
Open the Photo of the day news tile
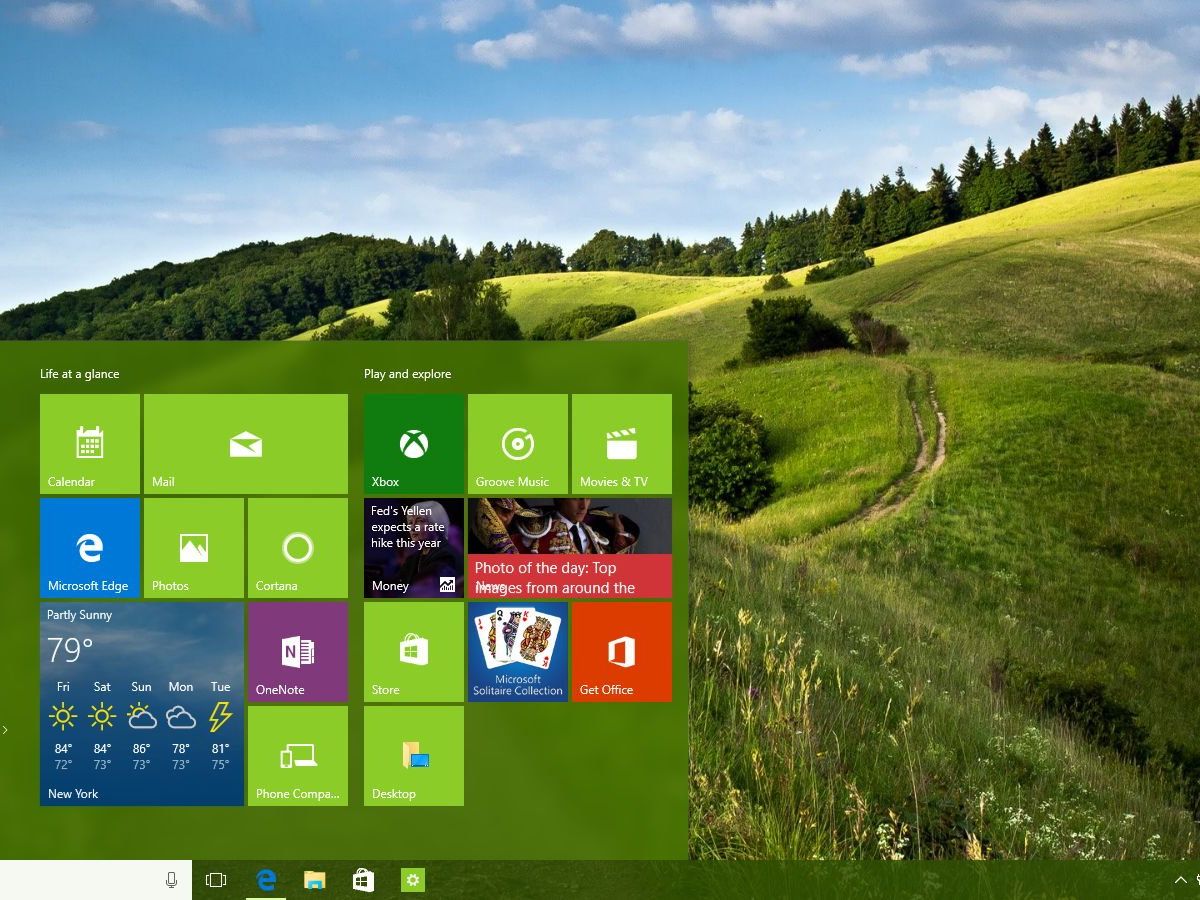coord(570,548)
